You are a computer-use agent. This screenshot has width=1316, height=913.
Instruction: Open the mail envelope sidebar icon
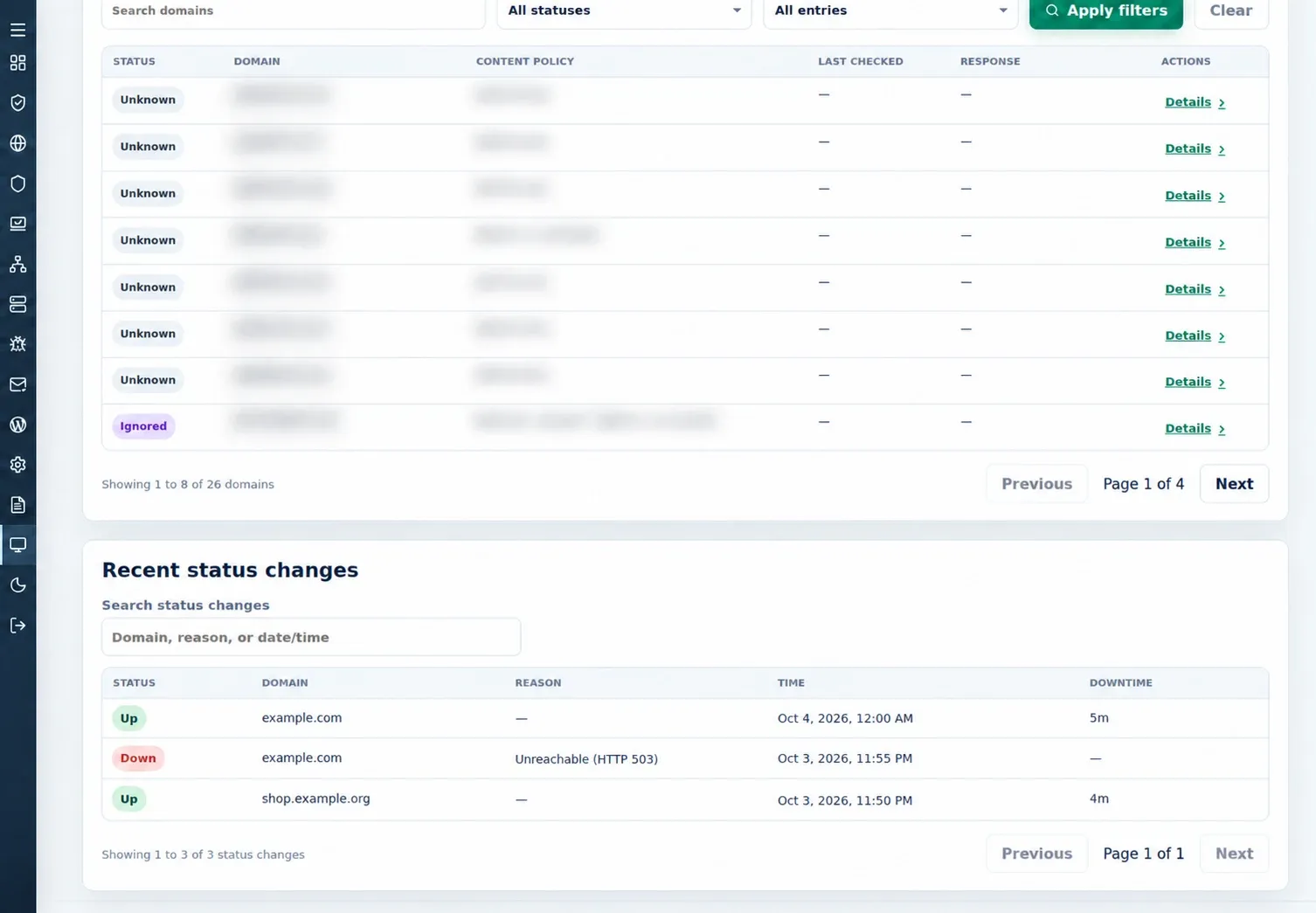pos(17,384)
